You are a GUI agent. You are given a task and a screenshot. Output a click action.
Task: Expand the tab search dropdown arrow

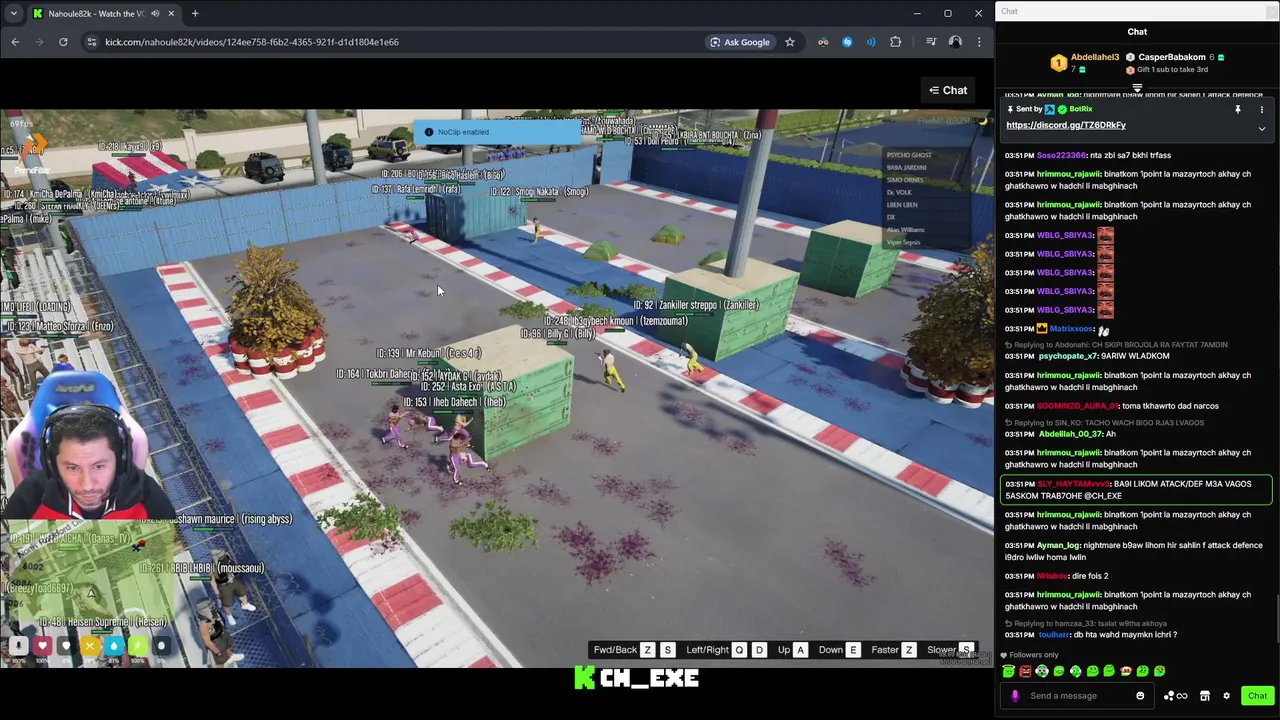point(13,13)
